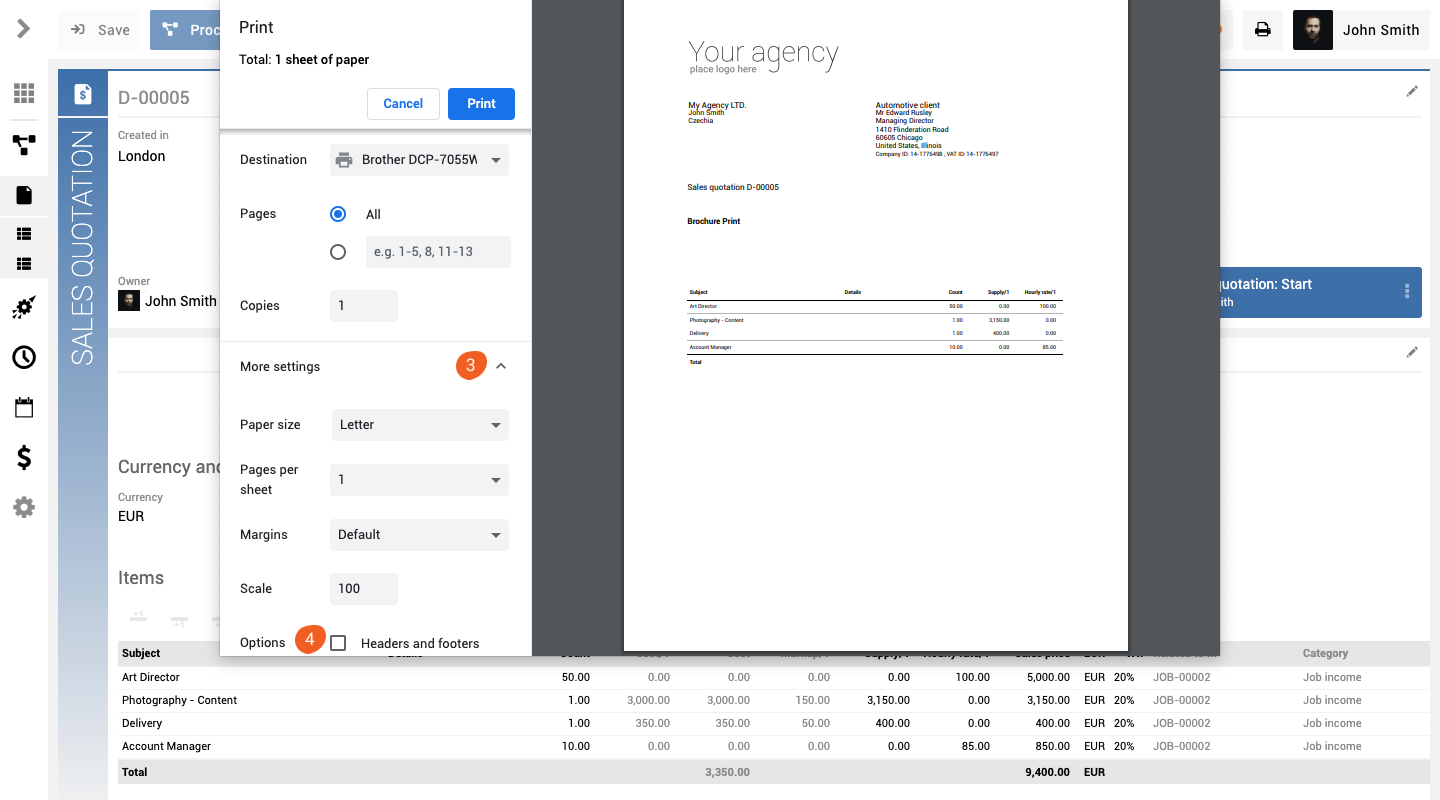Click Art Director row subject

[151, 677]
